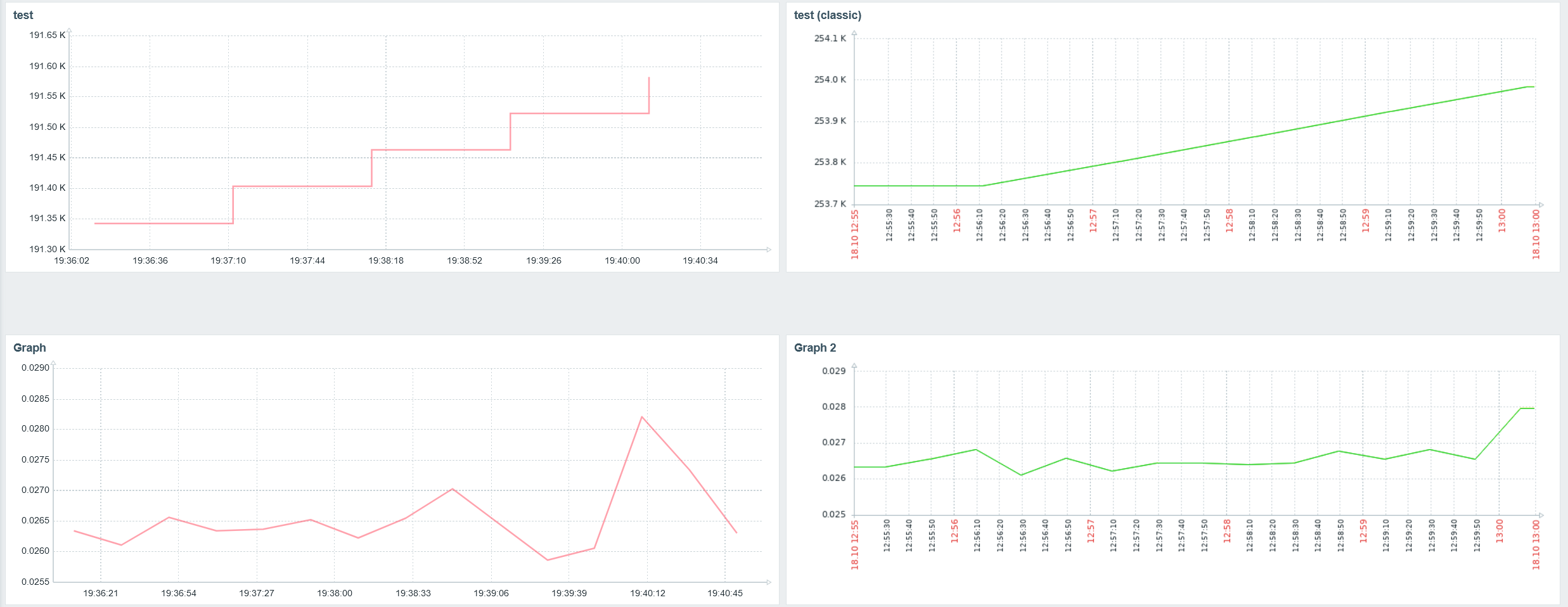Screen dimensions: 1568x607
Task: Click the 19:38:18 time label in test graph
Action: click(386, 260)
